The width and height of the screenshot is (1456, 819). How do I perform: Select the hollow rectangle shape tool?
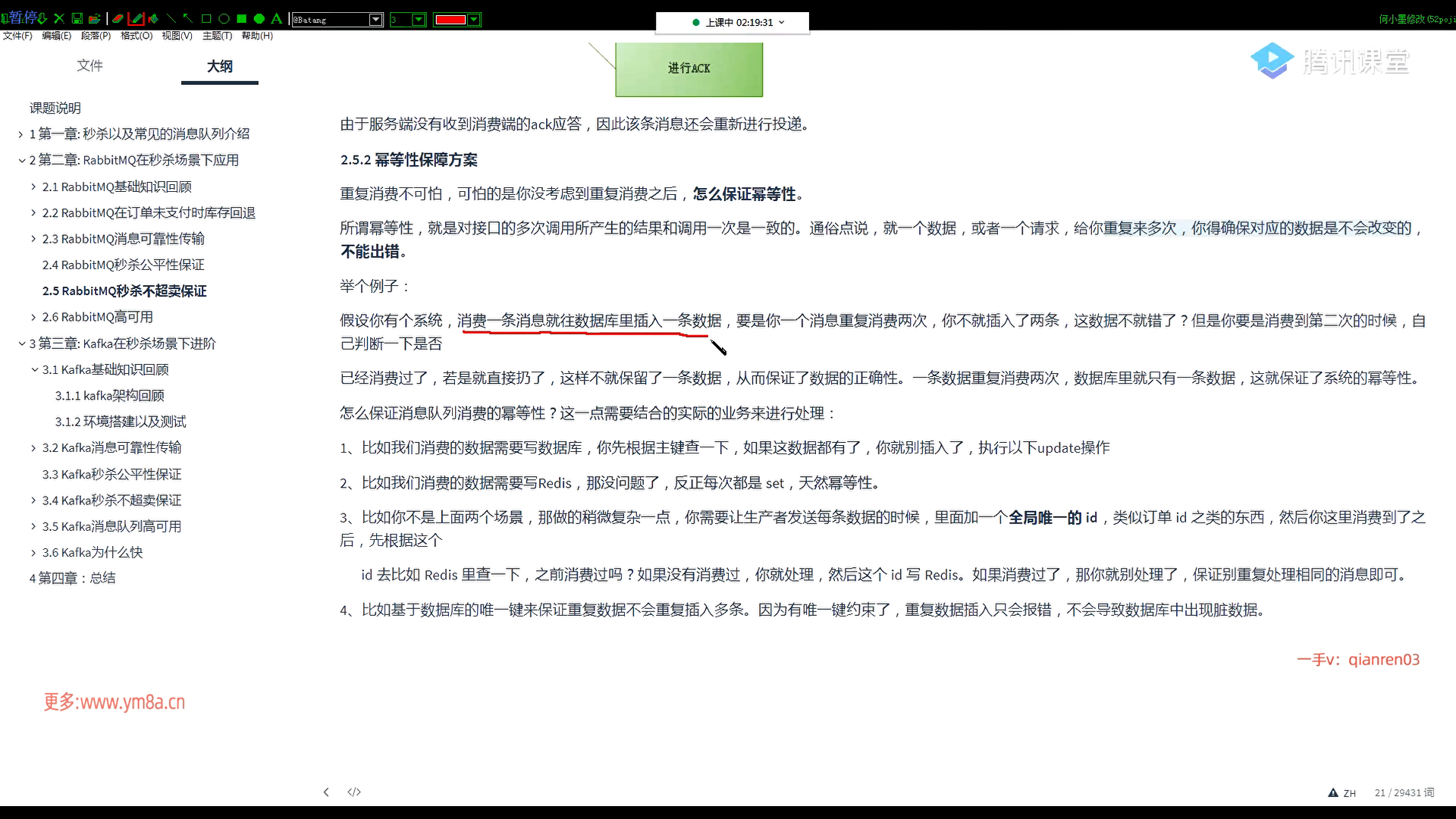click(206, 19)
